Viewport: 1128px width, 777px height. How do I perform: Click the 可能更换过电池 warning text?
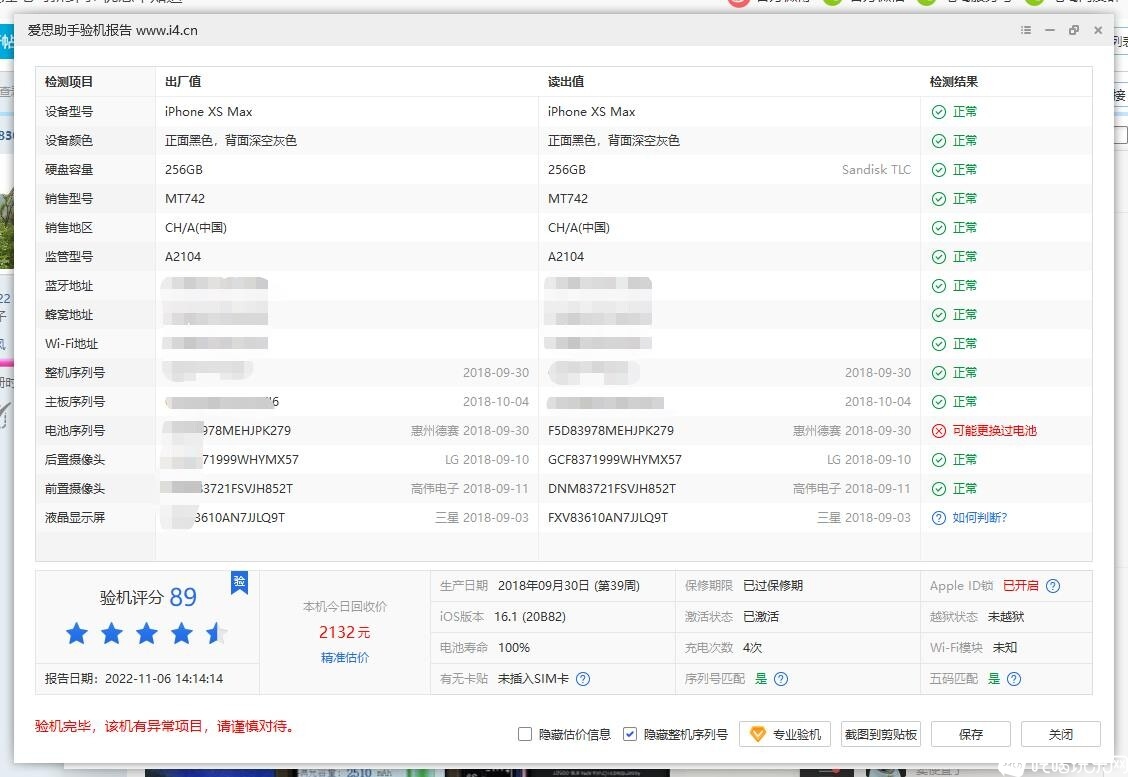click(x=994, y=431)
